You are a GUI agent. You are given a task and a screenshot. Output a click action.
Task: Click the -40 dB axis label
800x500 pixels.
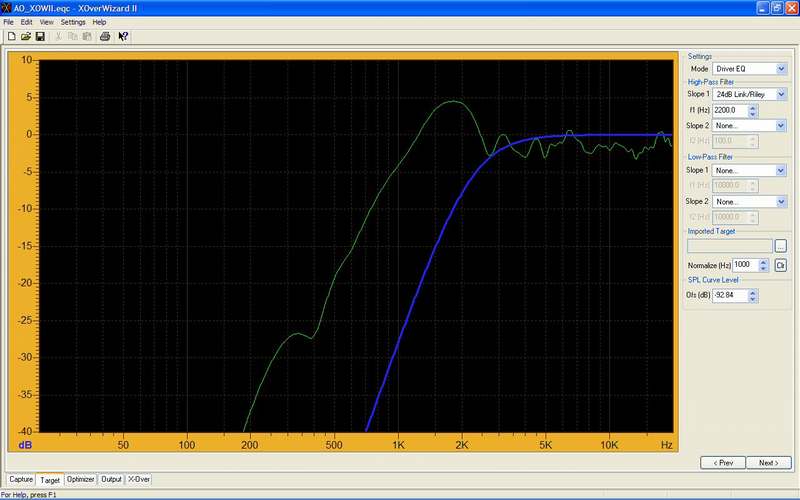[x=25, y=432]
